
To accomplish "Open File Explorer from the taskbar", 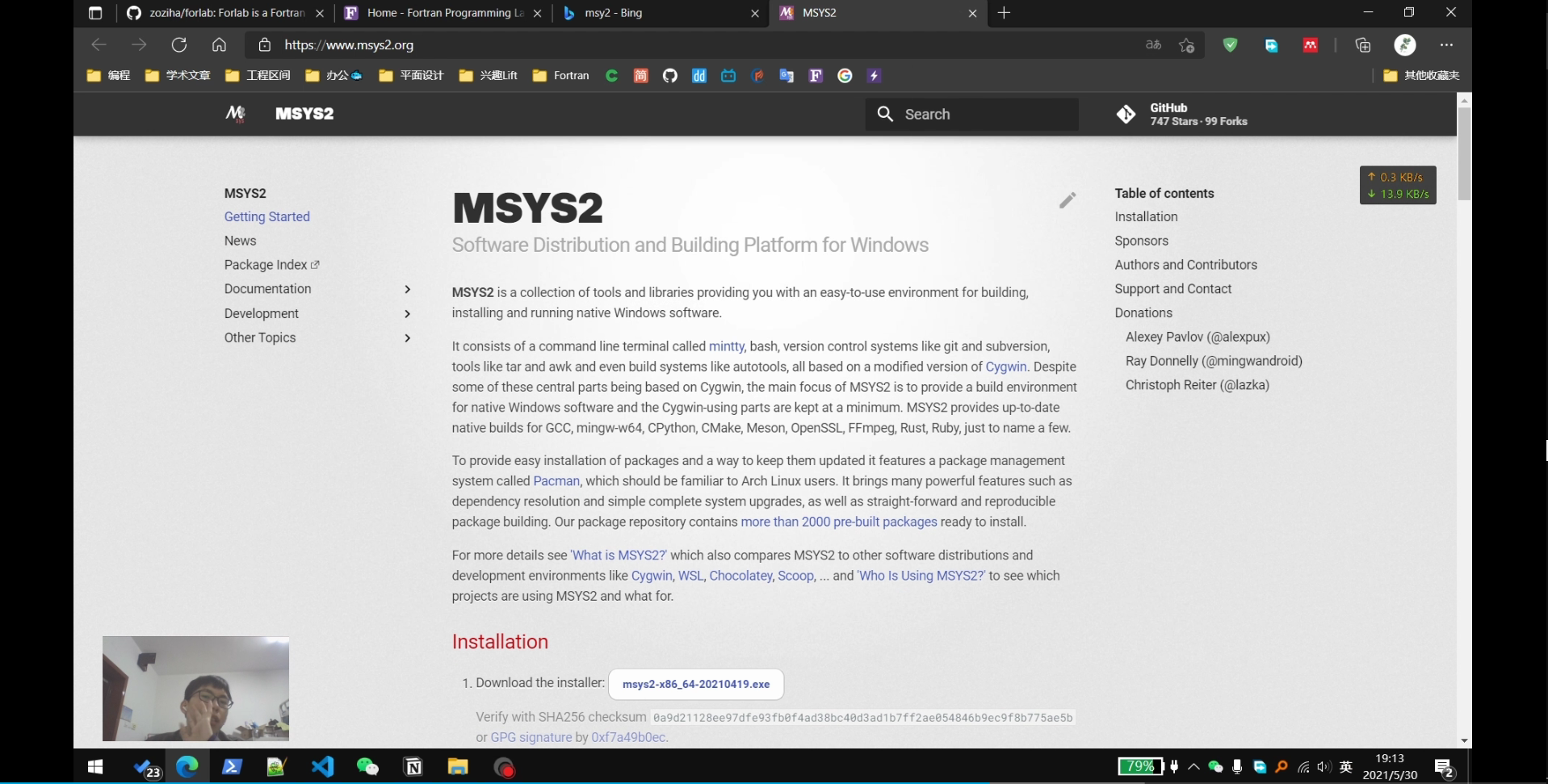I will point(458,766).
